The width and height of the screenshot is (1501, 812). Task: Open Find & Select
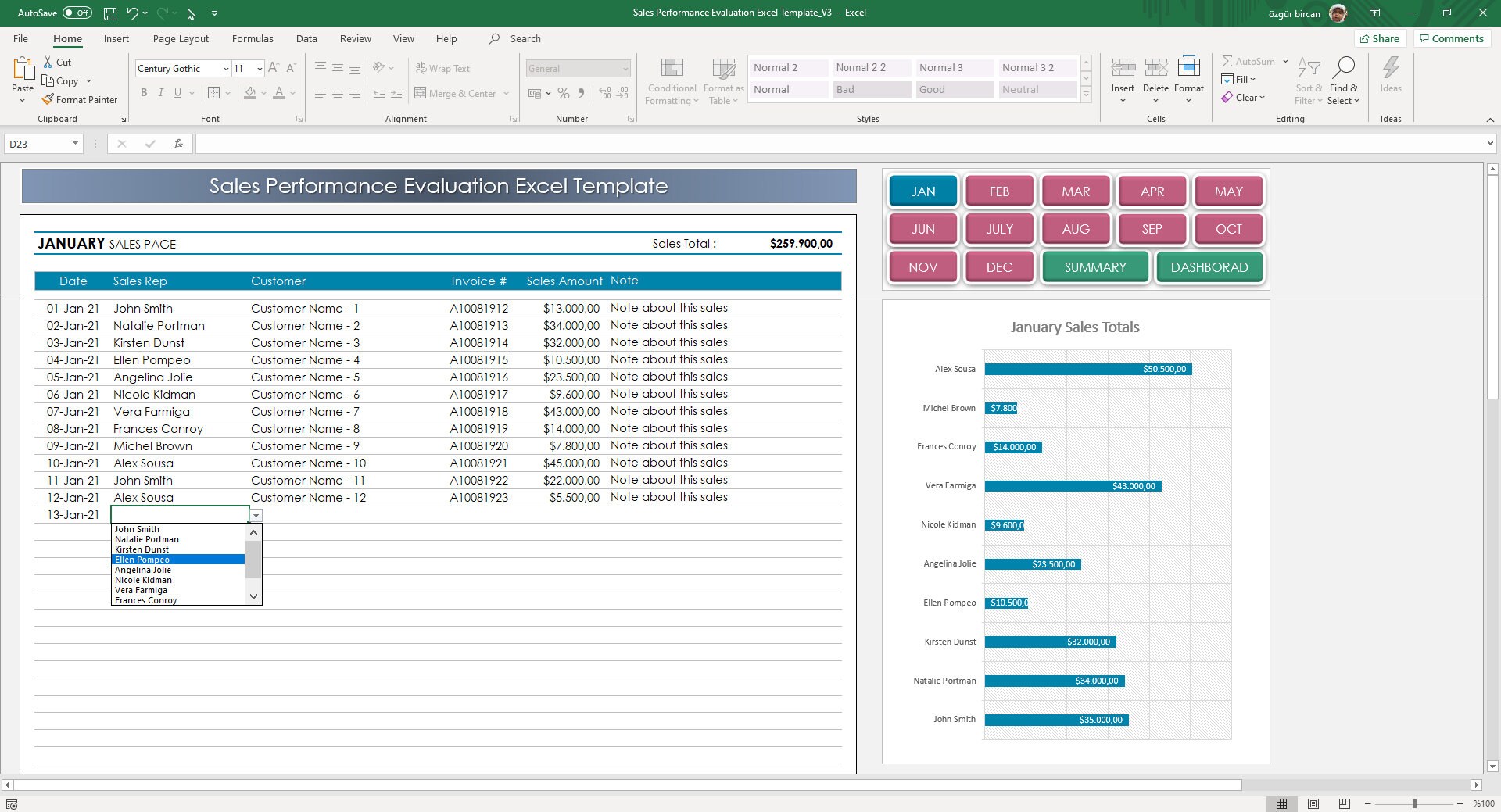coord(1344,80)
